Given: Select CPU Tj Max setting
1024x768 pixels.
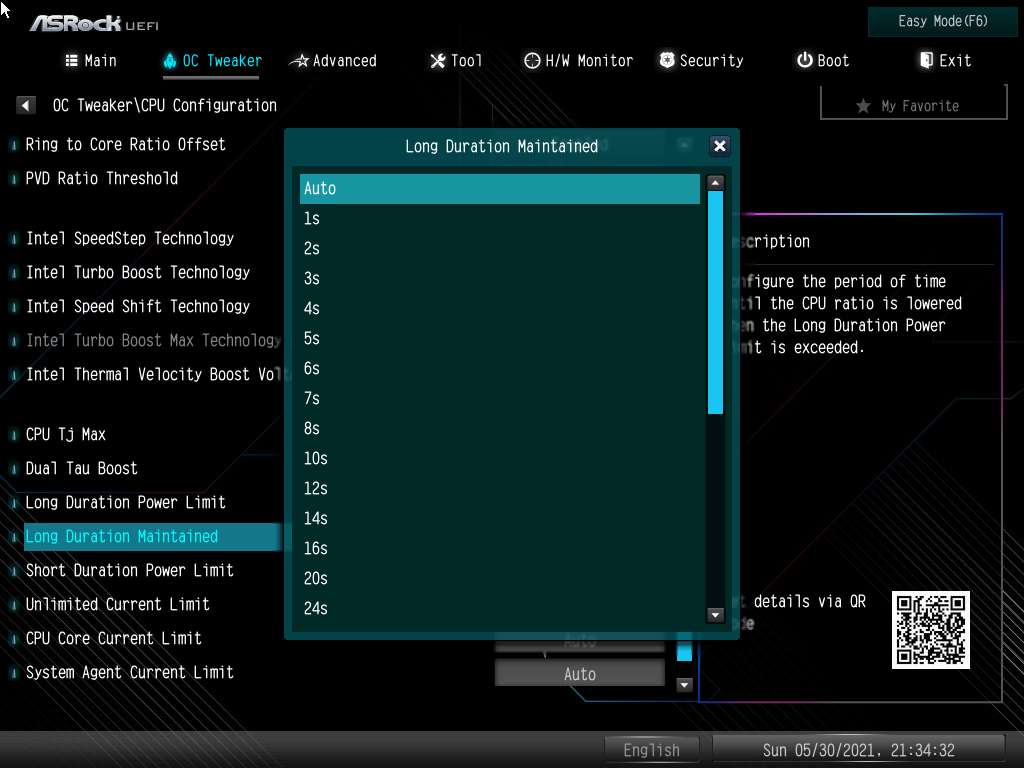Looking at the screenshot, I should [x=65, y=434].
